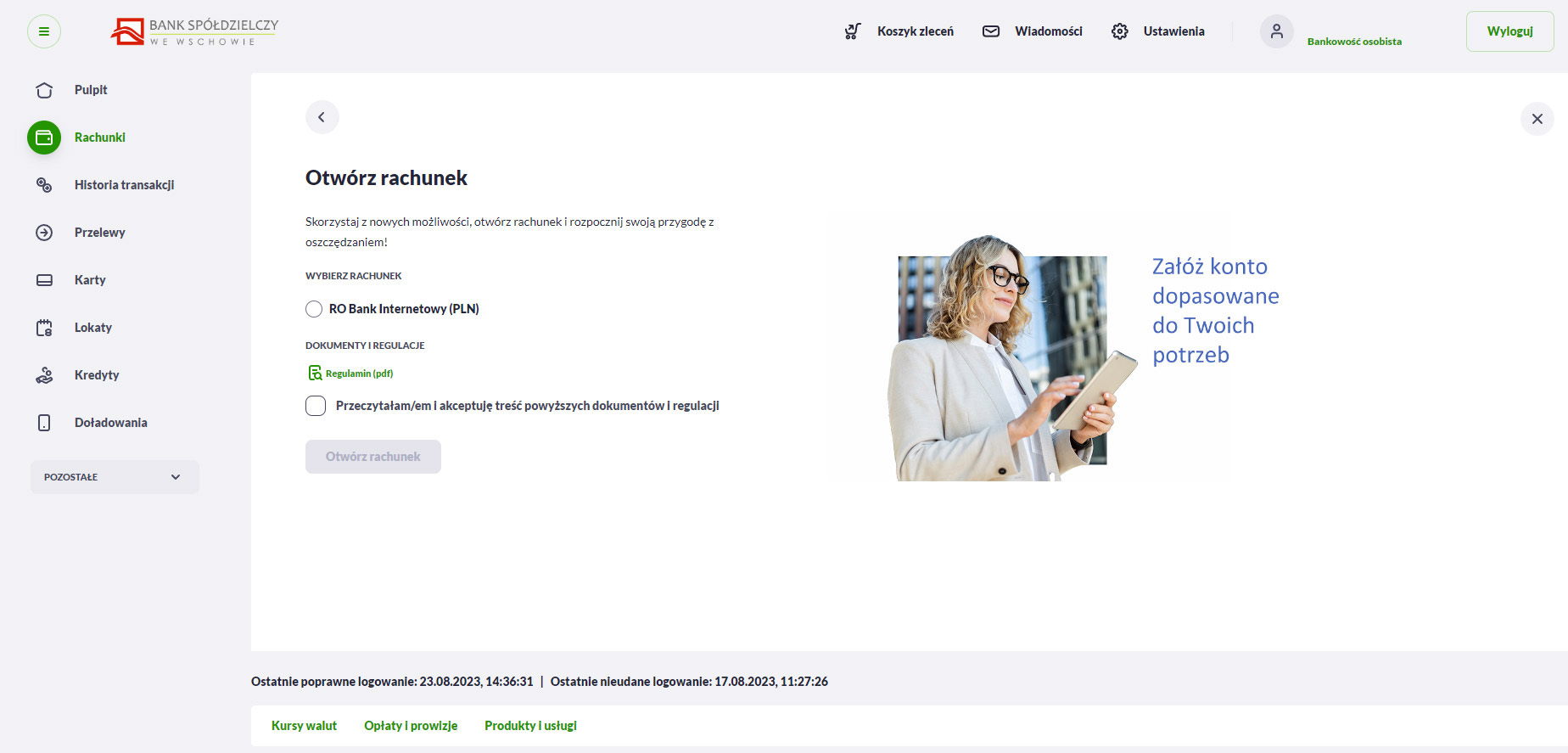Open Lokaty in the sidebar
This screenshot has width=1568, height=753.
point(93,328)
